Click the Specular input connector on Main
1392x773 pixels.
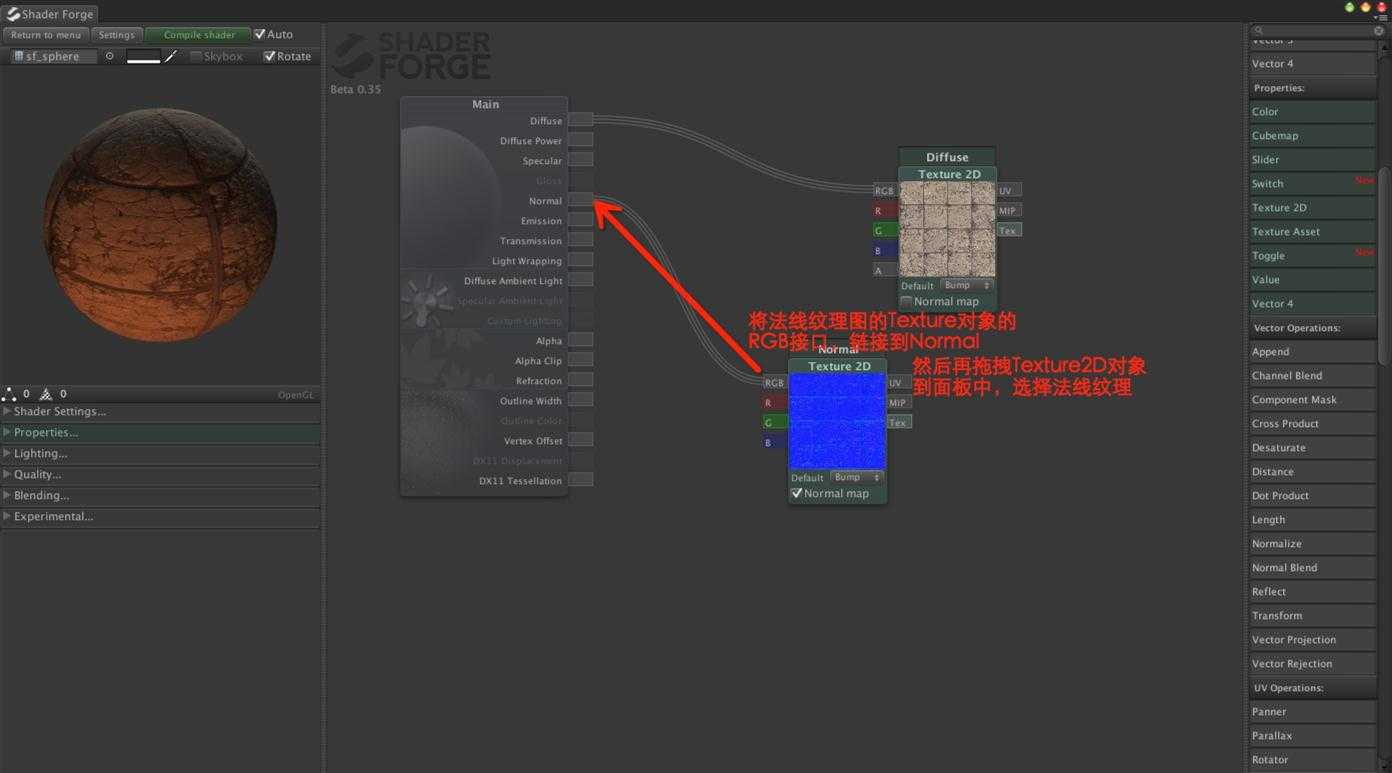click(x=580, y=160)
